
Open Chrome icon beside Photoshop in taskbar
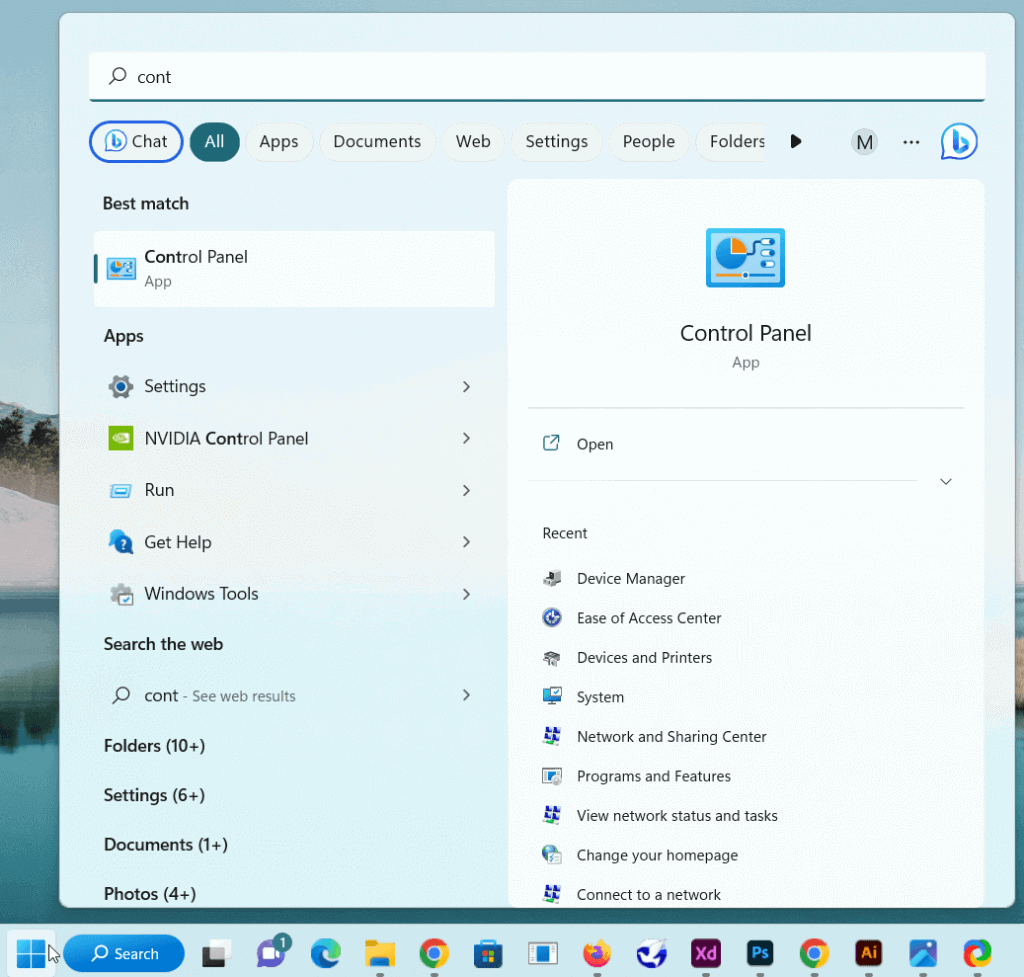tap(814, 954)
